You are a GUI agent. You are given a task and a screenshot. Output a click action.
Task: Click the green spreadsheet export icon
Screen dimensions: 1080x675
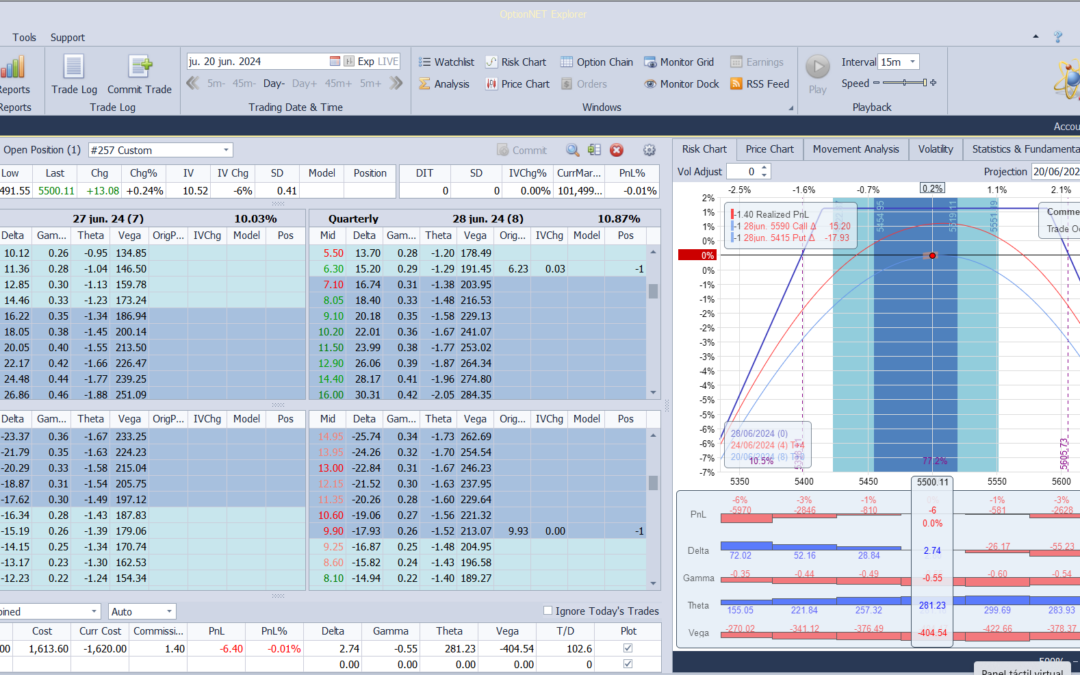click(594, 149)
